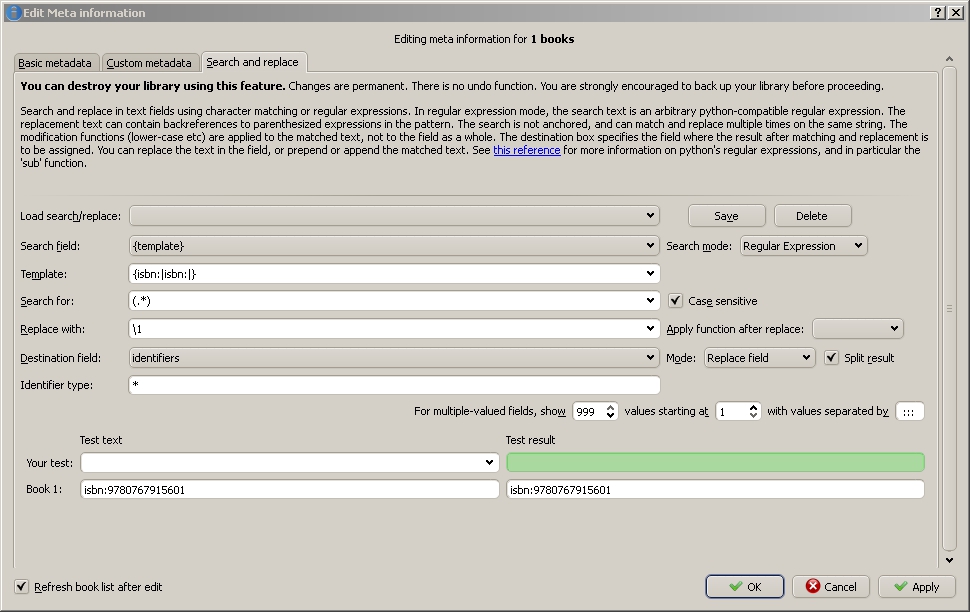Image resolution: width=970 pixels, height=612 pixels.
Task: Click the scroll up arrow of the panel
Action: [949, 59]
